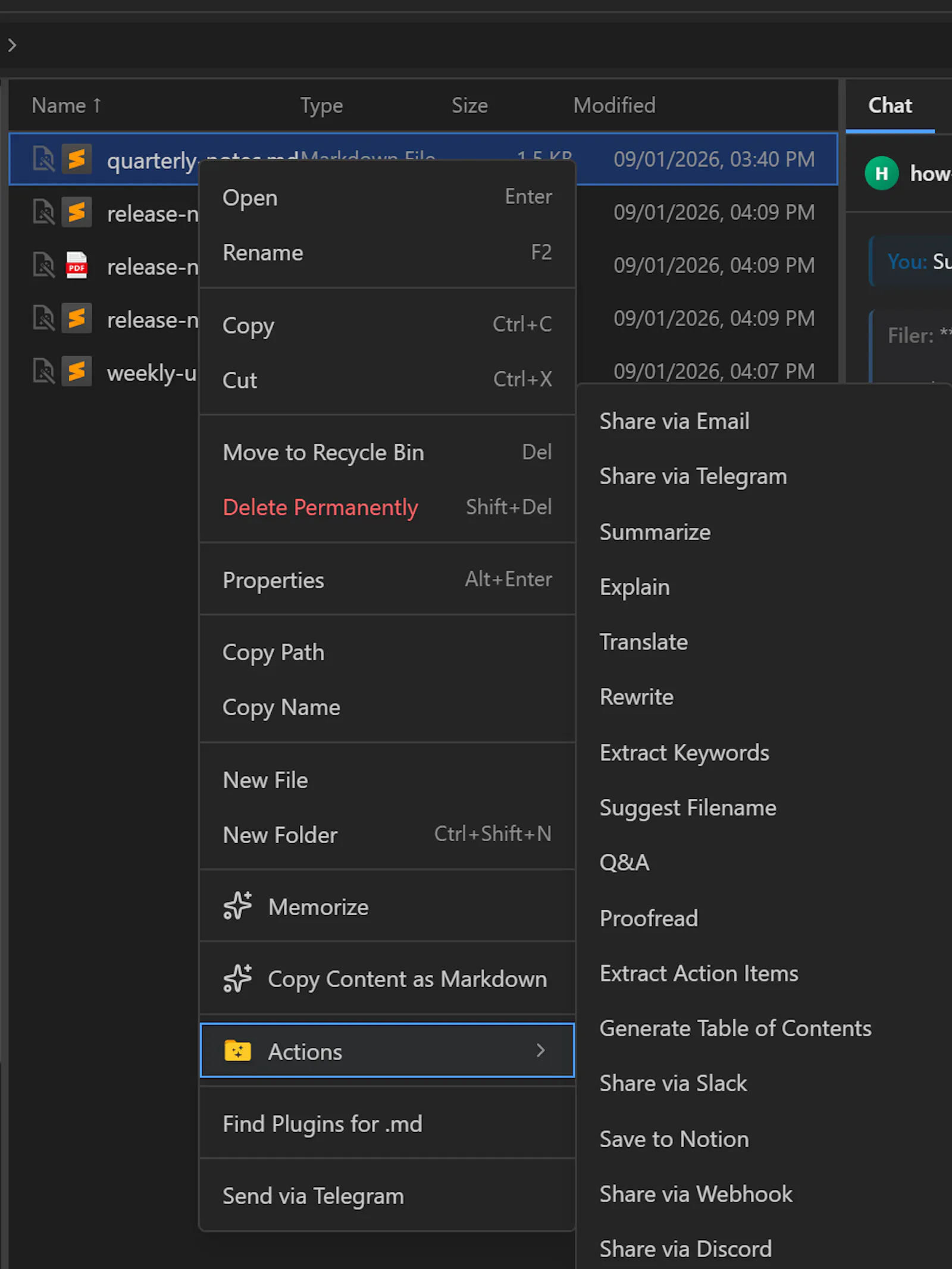Select the quarterly notes file row
Viewport: 952px width, 1269px height.
pos(423,159)
